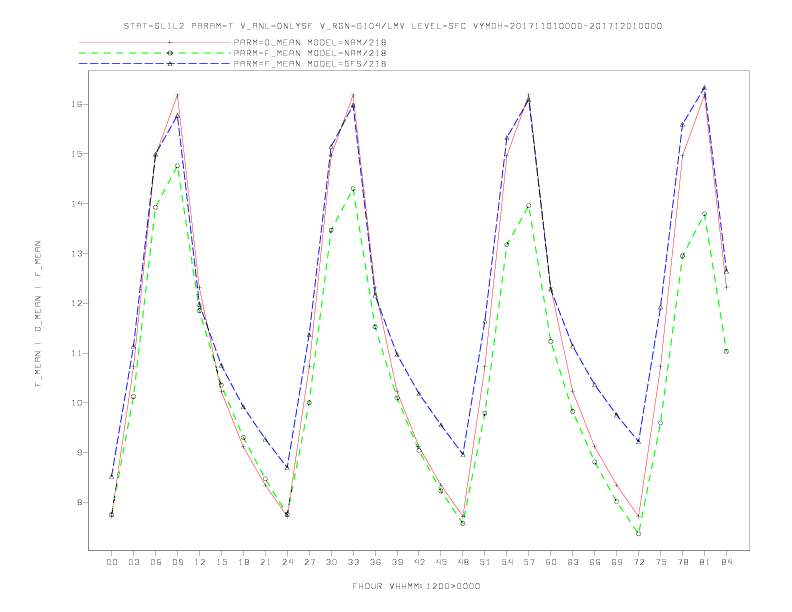This screenshot has height=612, width=792.
Task: Click x-axis tick label 78
Action: [x=683, y=562]
